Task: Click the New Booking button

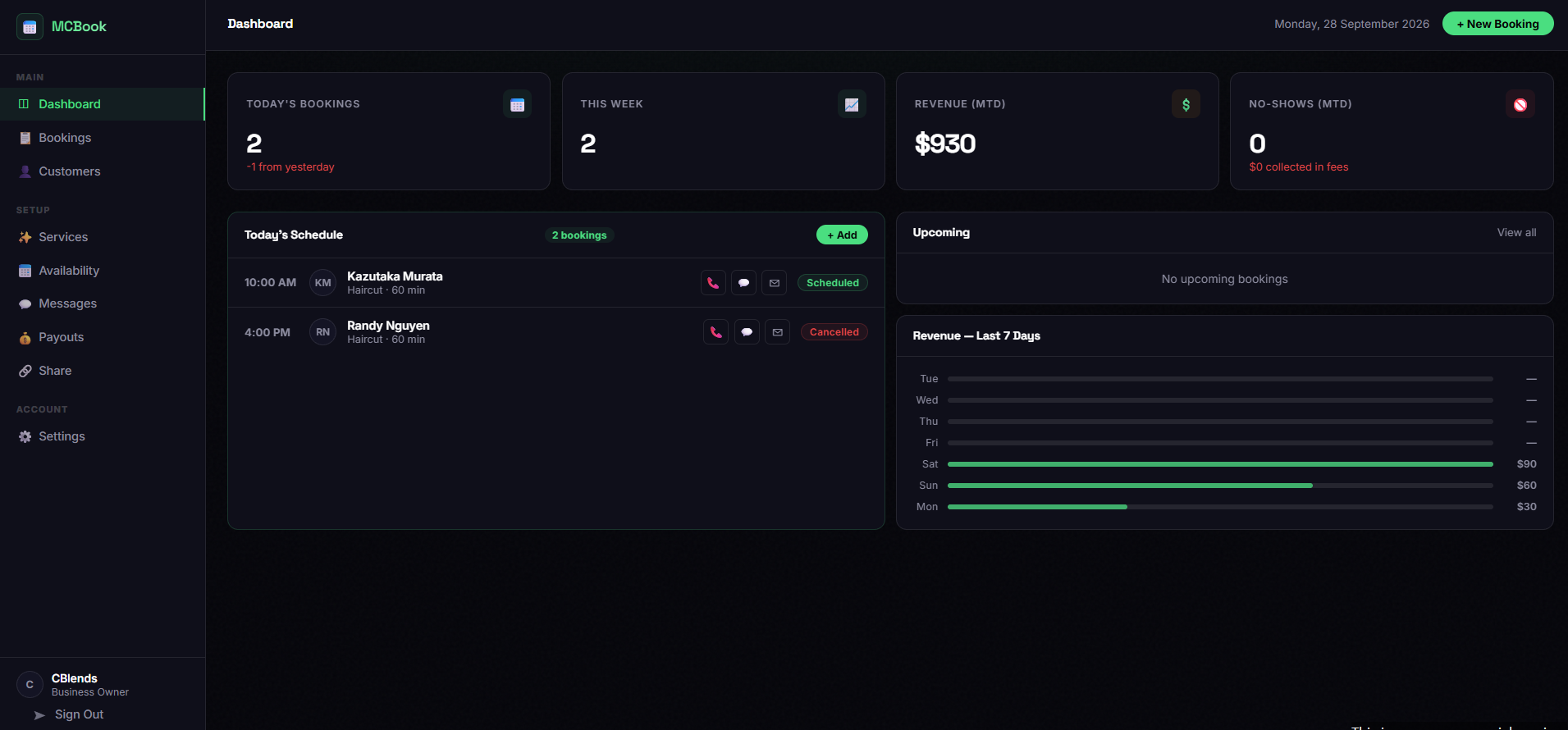Action: pos(1497,24)
